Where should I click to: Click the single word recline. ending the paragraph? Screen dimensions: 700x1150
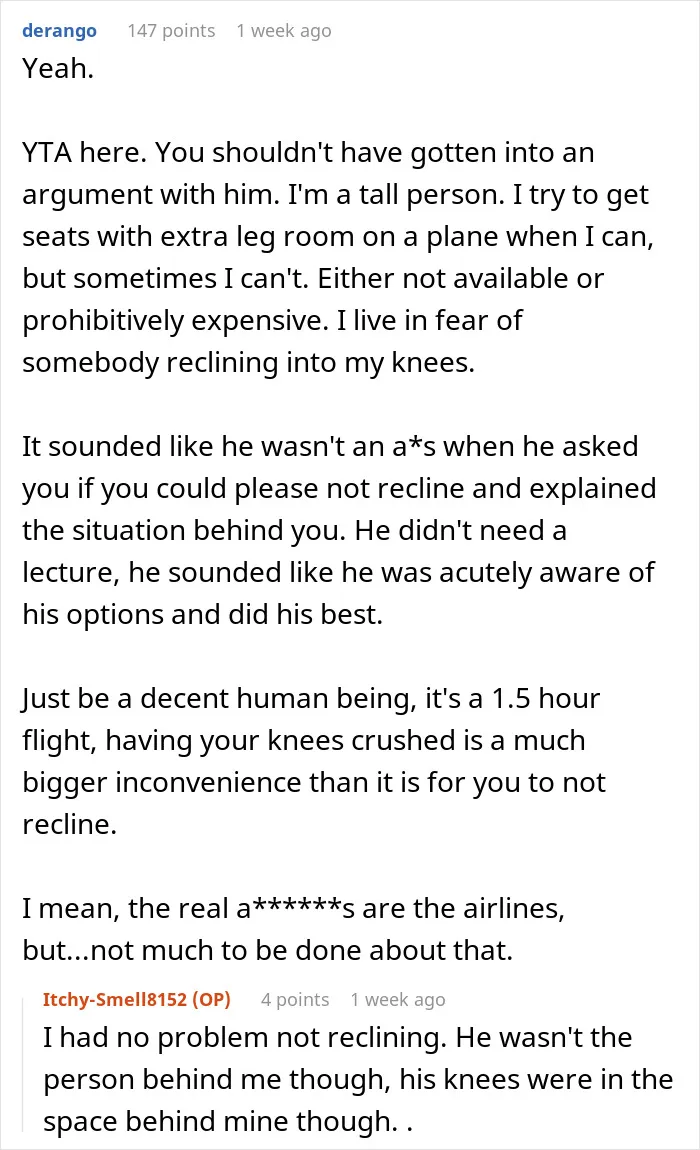[x=70, y=824]
